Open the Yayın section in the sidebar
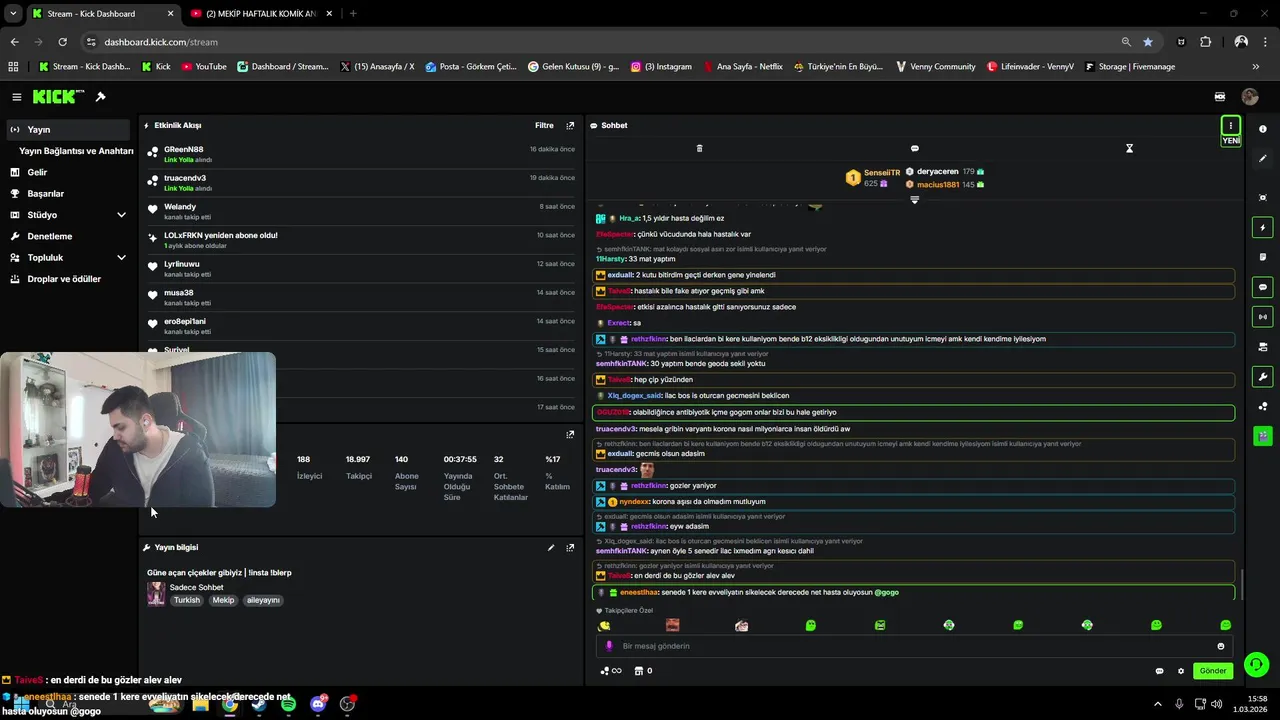Screen dimensions: 1280x720 pos(67,130)
